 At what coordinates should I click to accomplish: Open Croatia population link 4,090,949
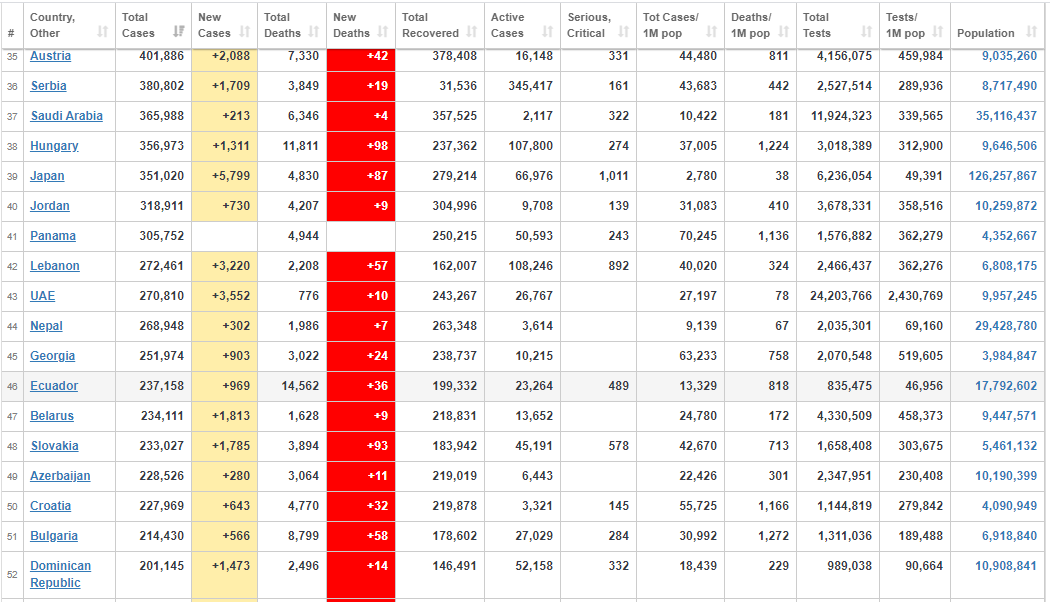(1009, 506)
